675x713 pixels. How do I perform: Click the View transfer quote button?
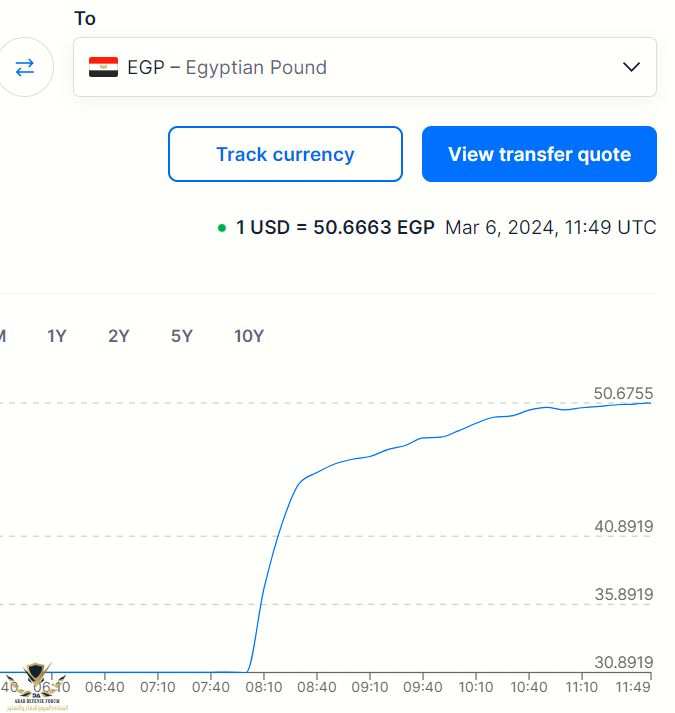539,154
